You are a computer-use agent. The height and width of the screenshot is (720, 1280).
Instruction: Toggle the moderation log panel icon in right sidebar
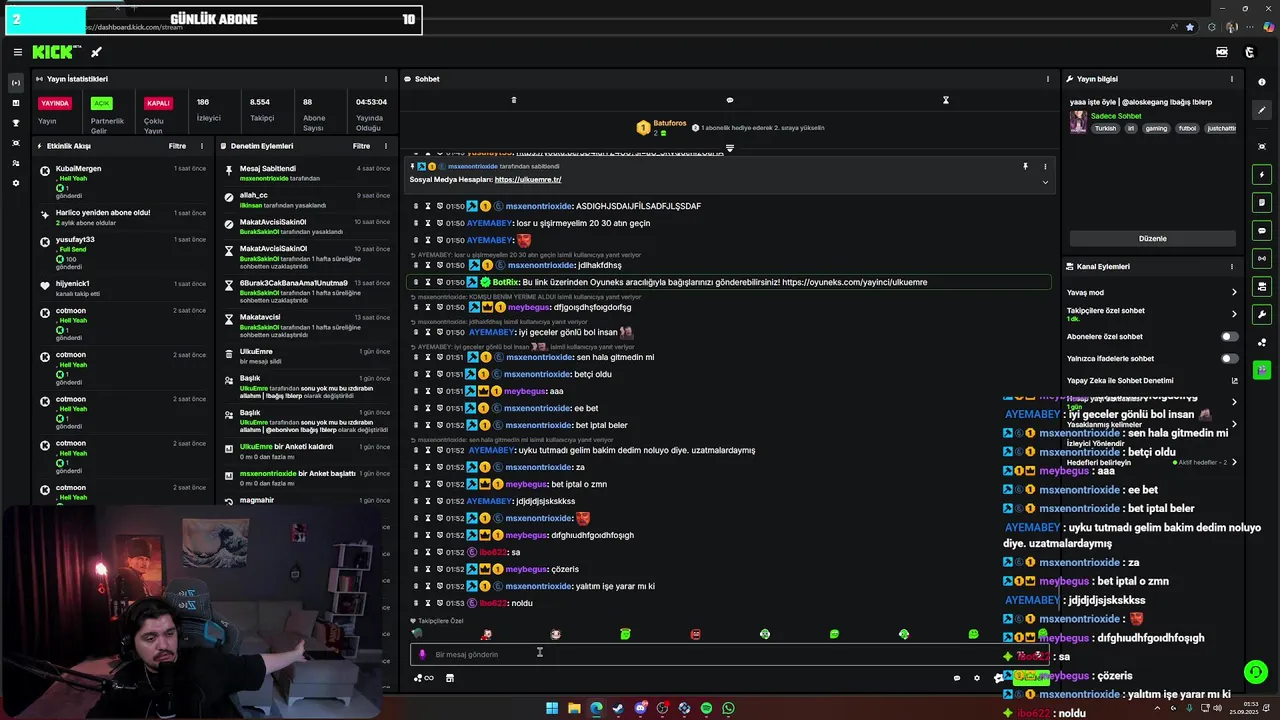(1262, 203)
